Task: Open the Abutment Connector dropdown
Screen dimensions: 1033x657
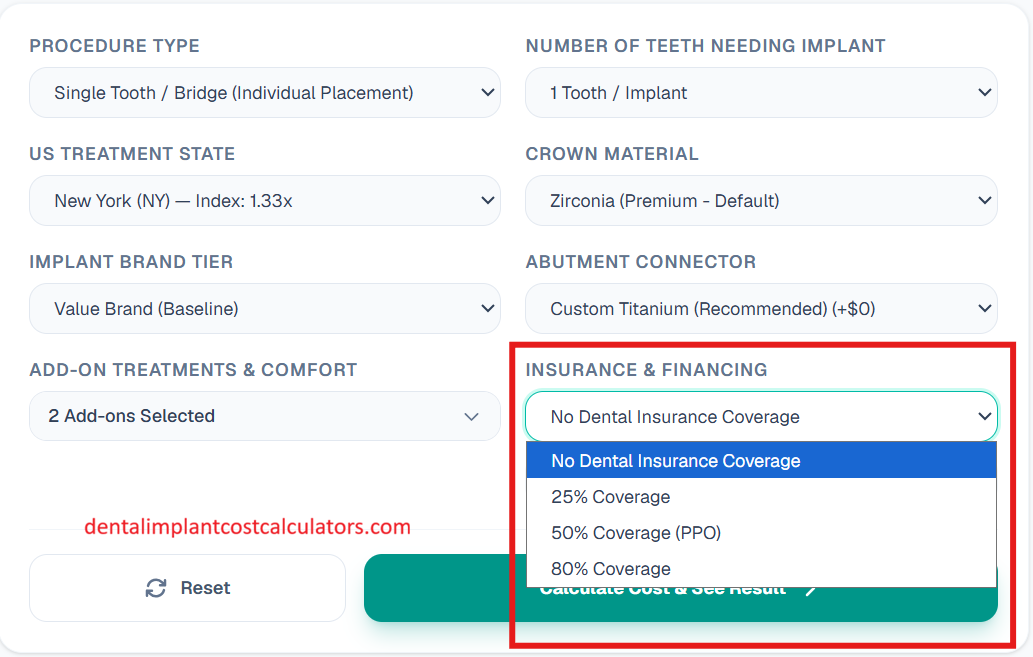Action: pos(761,309)
